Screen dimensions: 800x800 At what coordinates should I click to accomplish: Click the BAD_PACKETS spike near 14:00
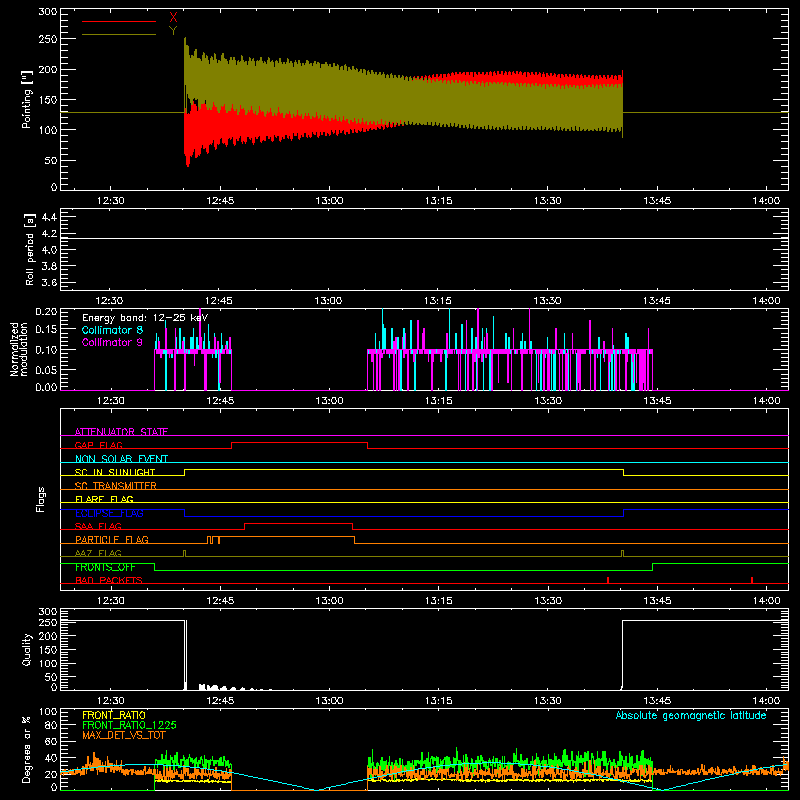click(x=752, y=580)
